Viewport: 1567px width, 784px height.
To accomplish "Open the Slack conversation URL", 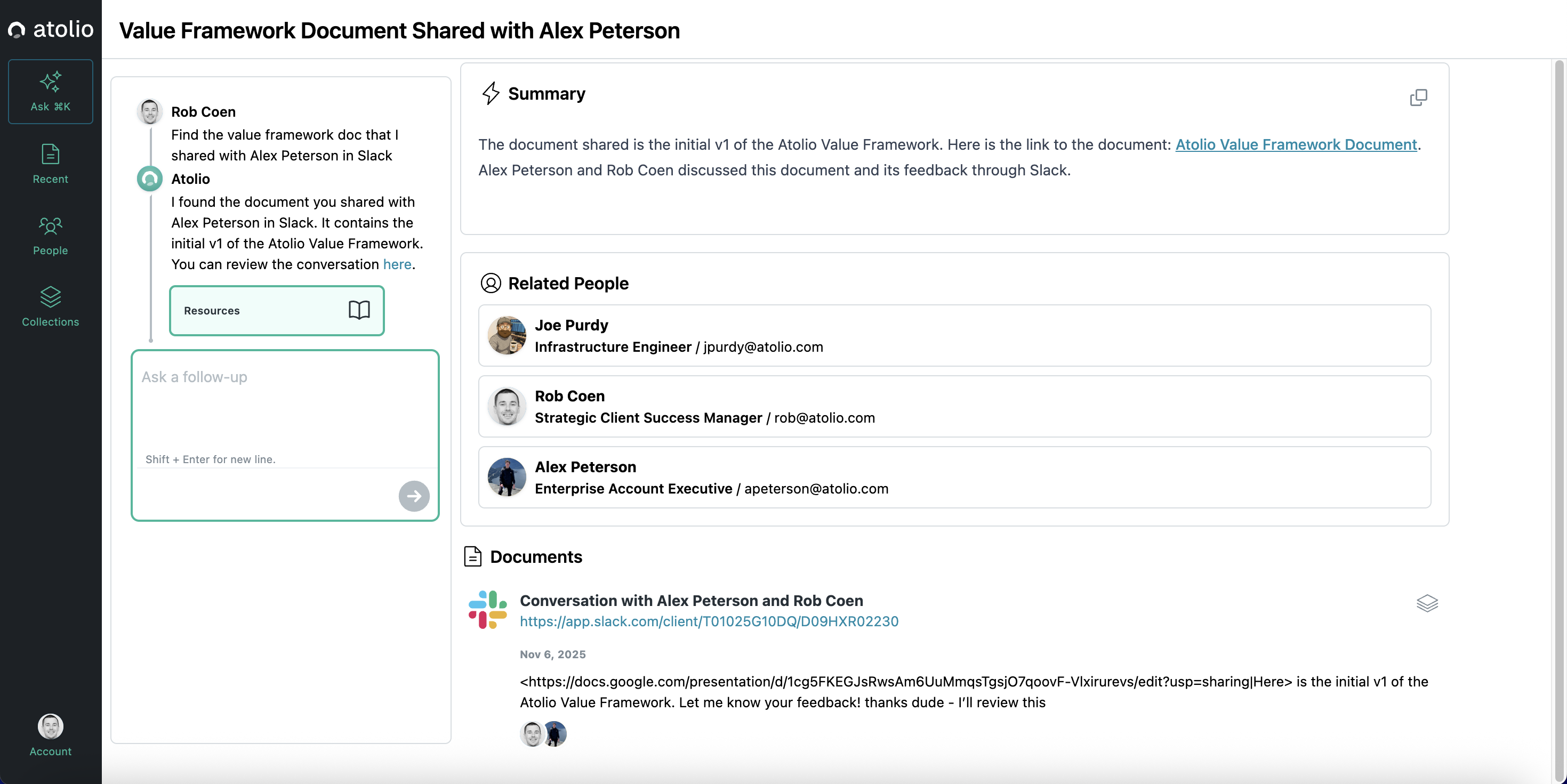I will pyautogui.click(x=709, y=621).
